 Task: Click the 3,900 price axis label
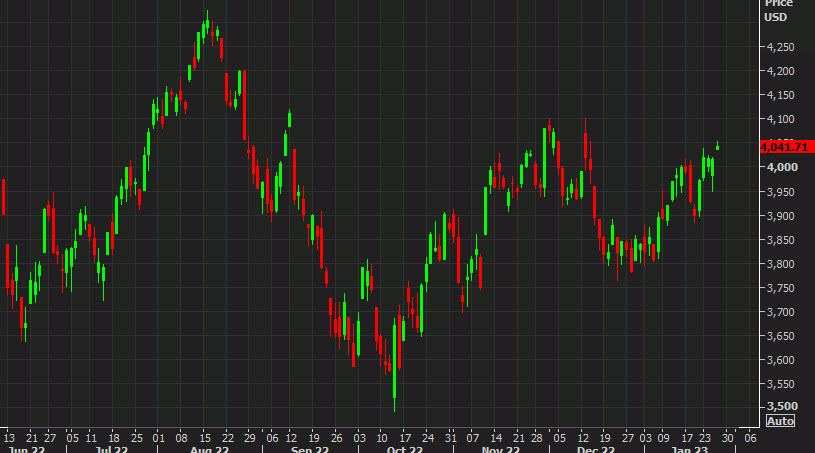[x=781, y=216]
